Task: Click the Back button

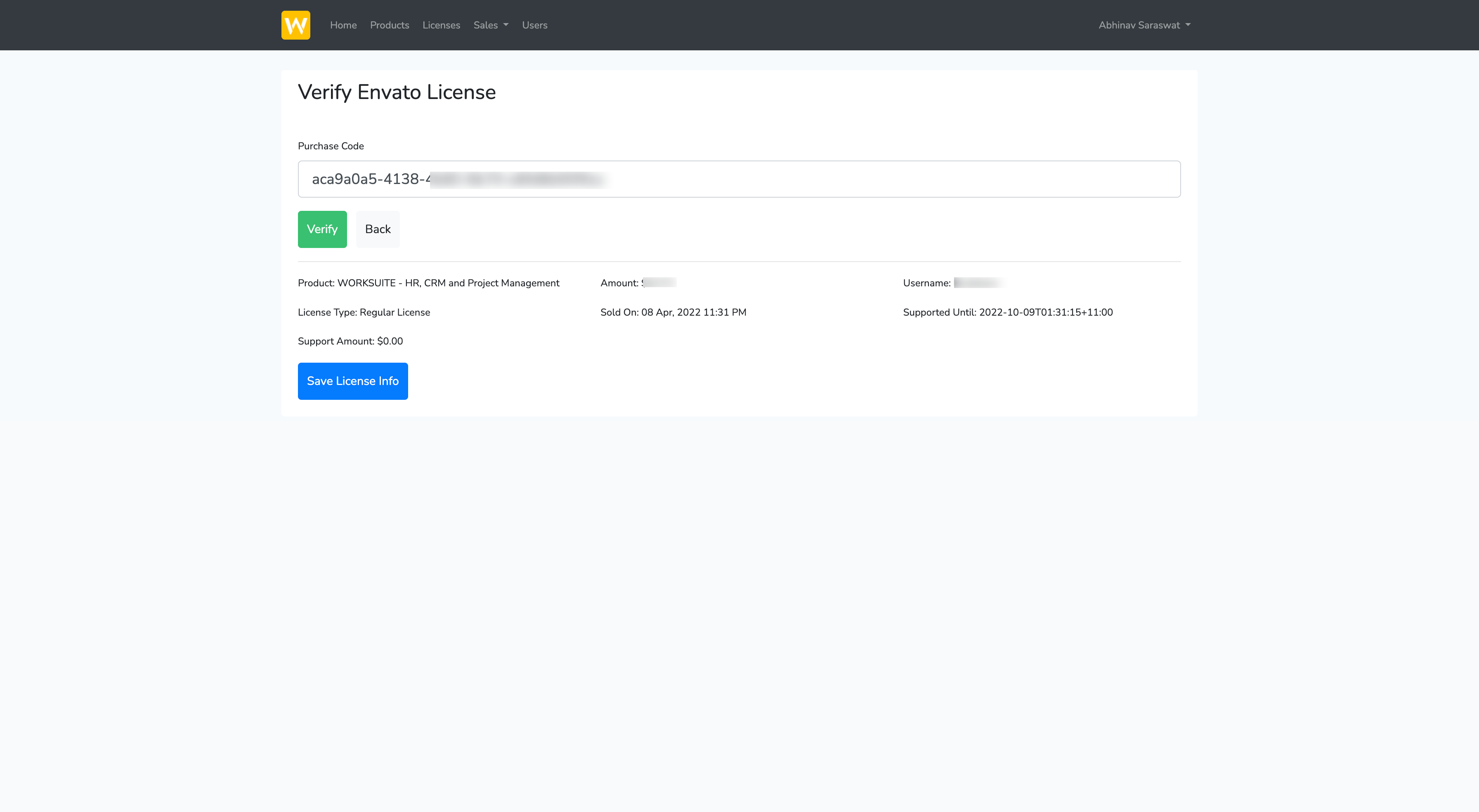Action: [x=377, y=229]
